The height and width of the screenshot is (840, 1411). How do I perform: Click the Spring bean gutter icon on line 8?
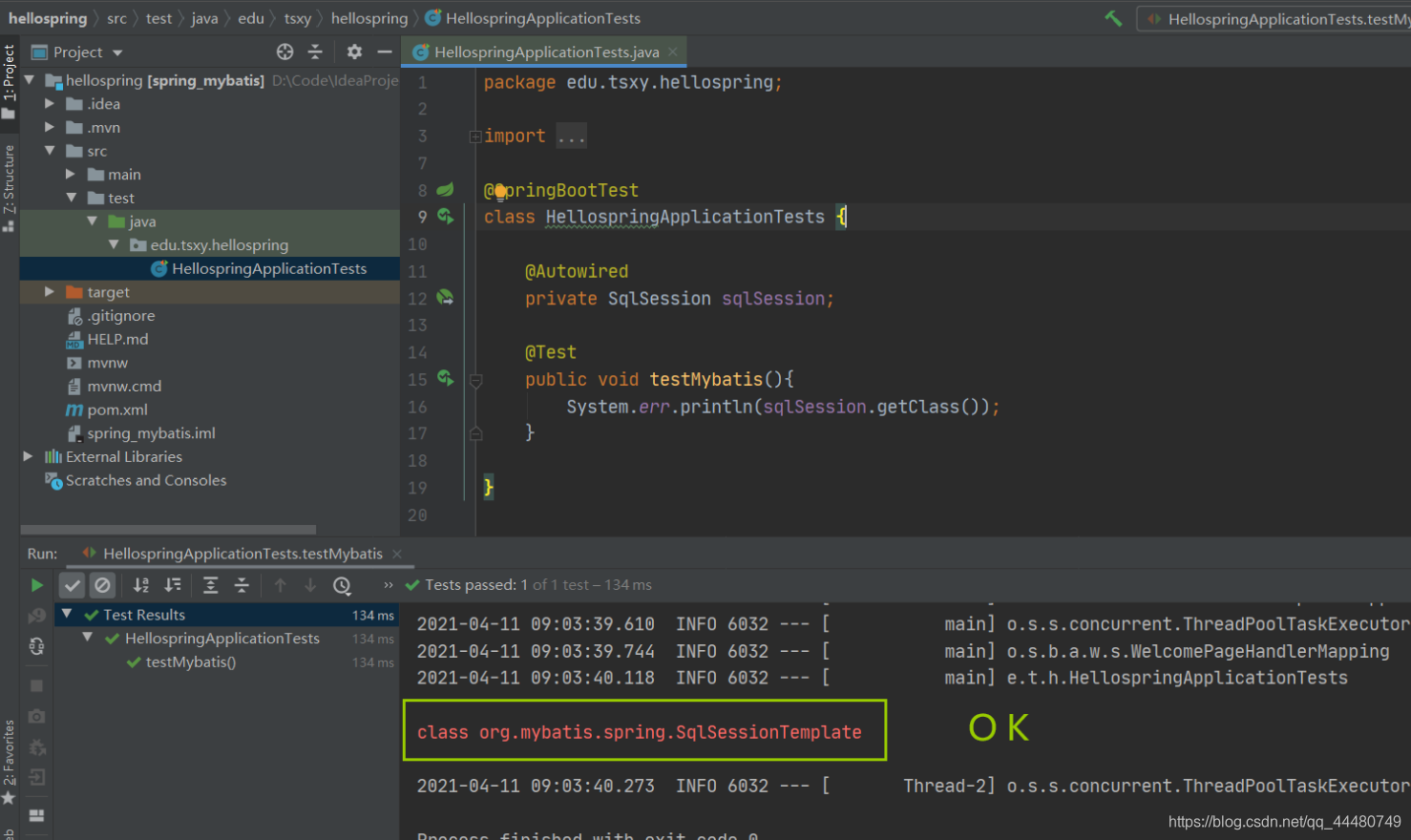point(445,190)
